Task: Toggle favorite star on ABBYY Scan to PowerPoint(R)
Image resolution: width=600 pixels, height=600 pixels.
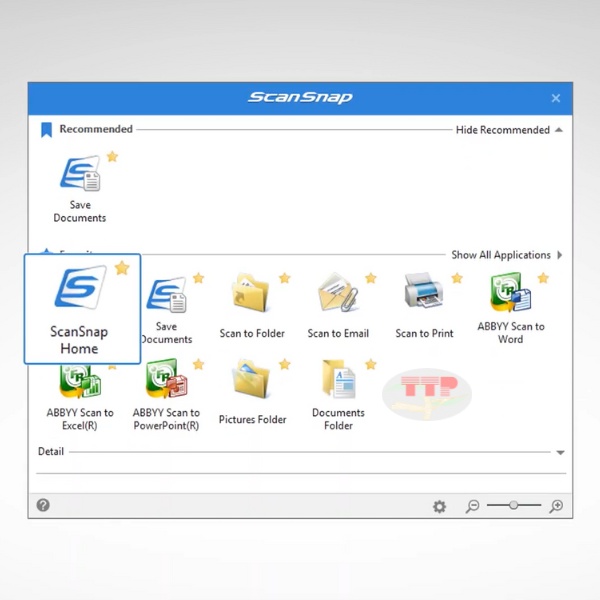Action: (x=198, y=364)
